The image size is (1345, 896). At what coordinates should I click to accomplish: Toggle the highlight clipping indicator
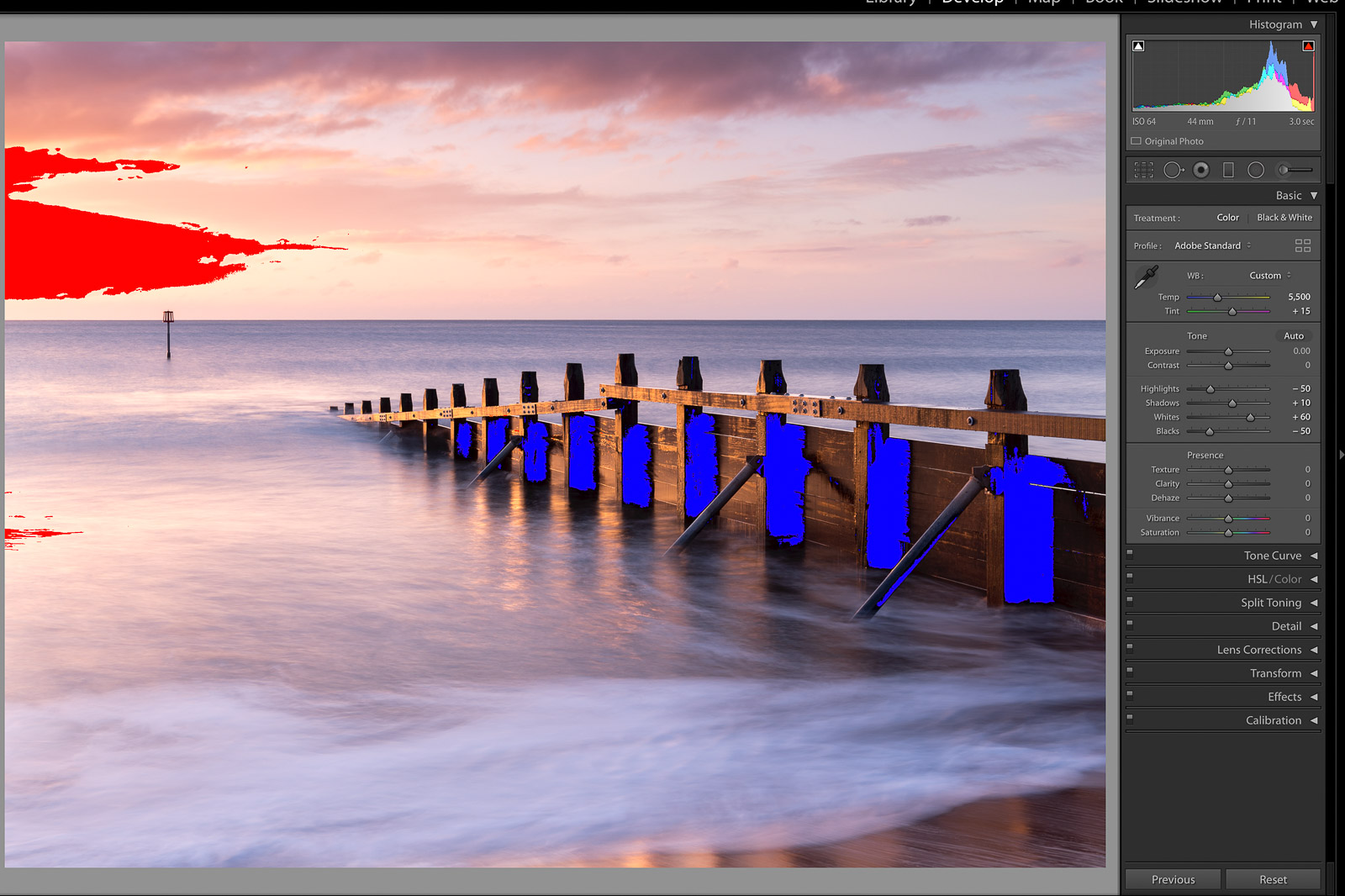coord(1308,46)
